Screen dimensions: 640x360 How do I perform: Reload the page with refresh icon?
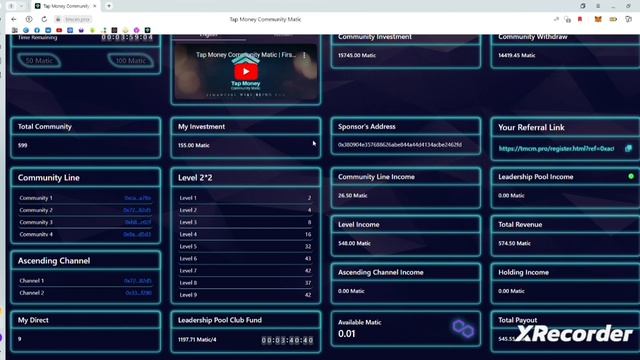[x=44, y=19]
